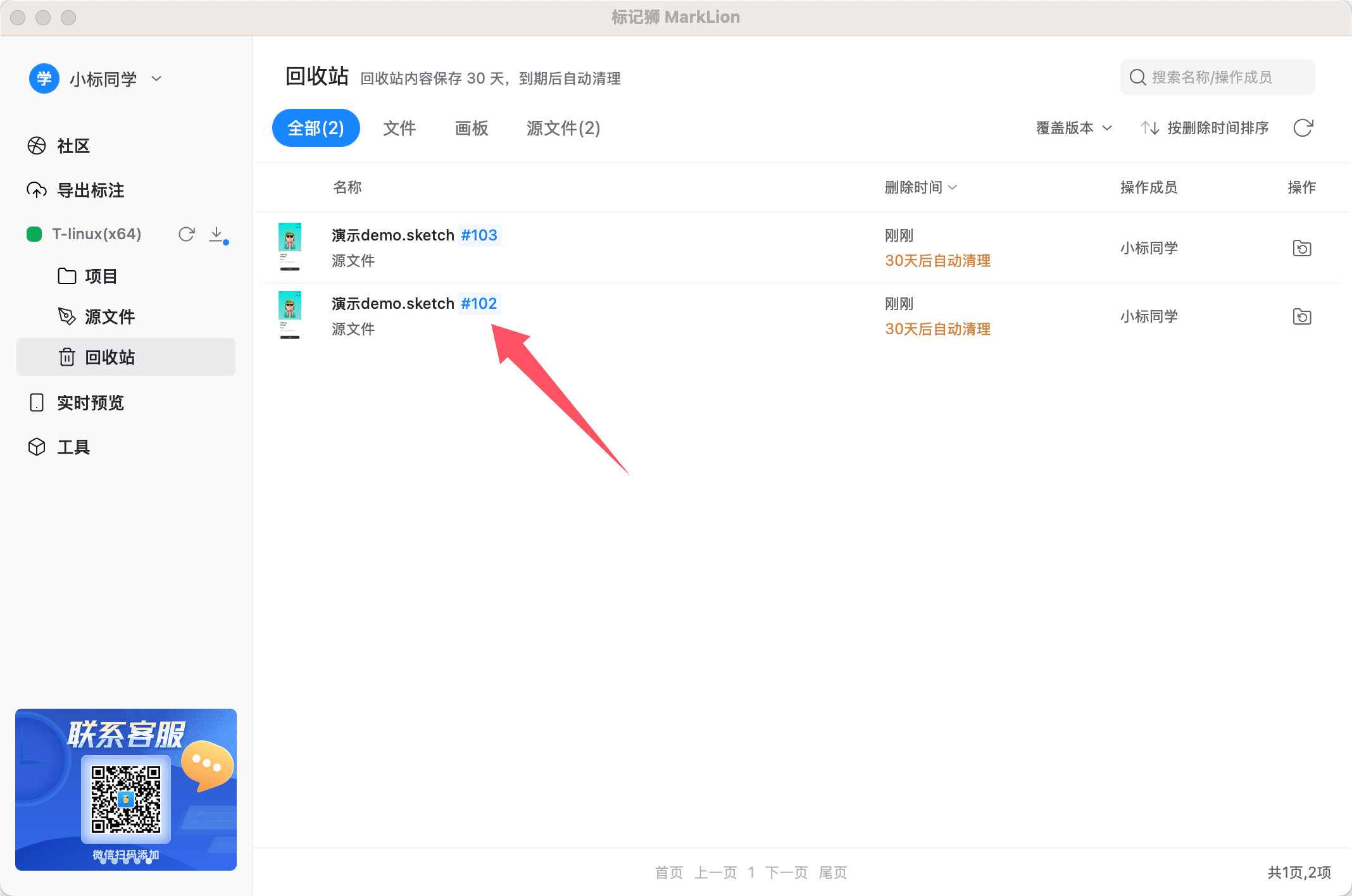Open the 覆盖版本 filter dropdown

click(x=1073, y=128)
